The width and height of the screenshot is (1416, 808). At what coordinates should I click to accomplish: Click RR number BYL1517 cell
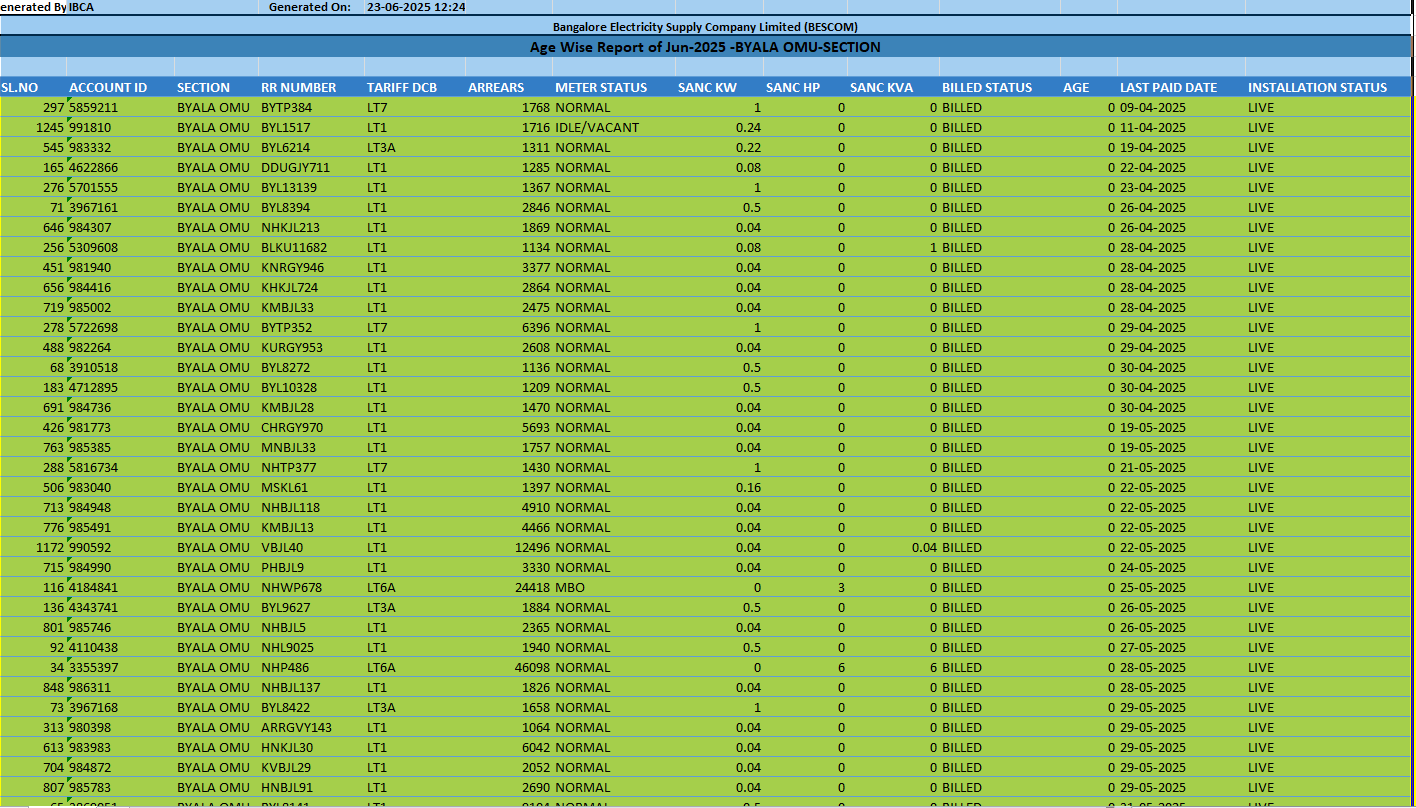click(311, 127)
